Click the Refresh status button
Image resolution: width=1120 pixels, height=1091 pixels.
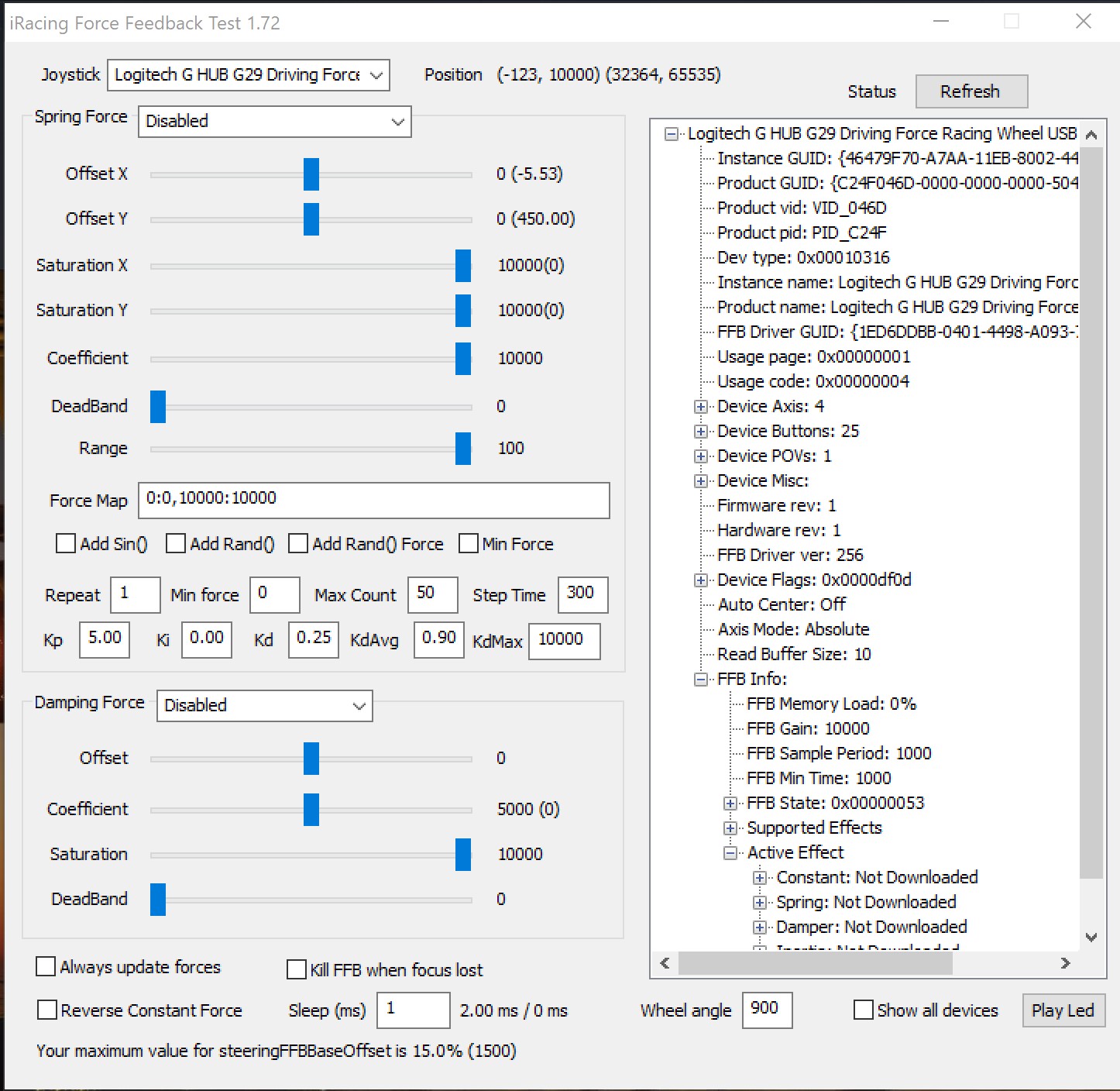pyautogui.click(x=971, y=91)
